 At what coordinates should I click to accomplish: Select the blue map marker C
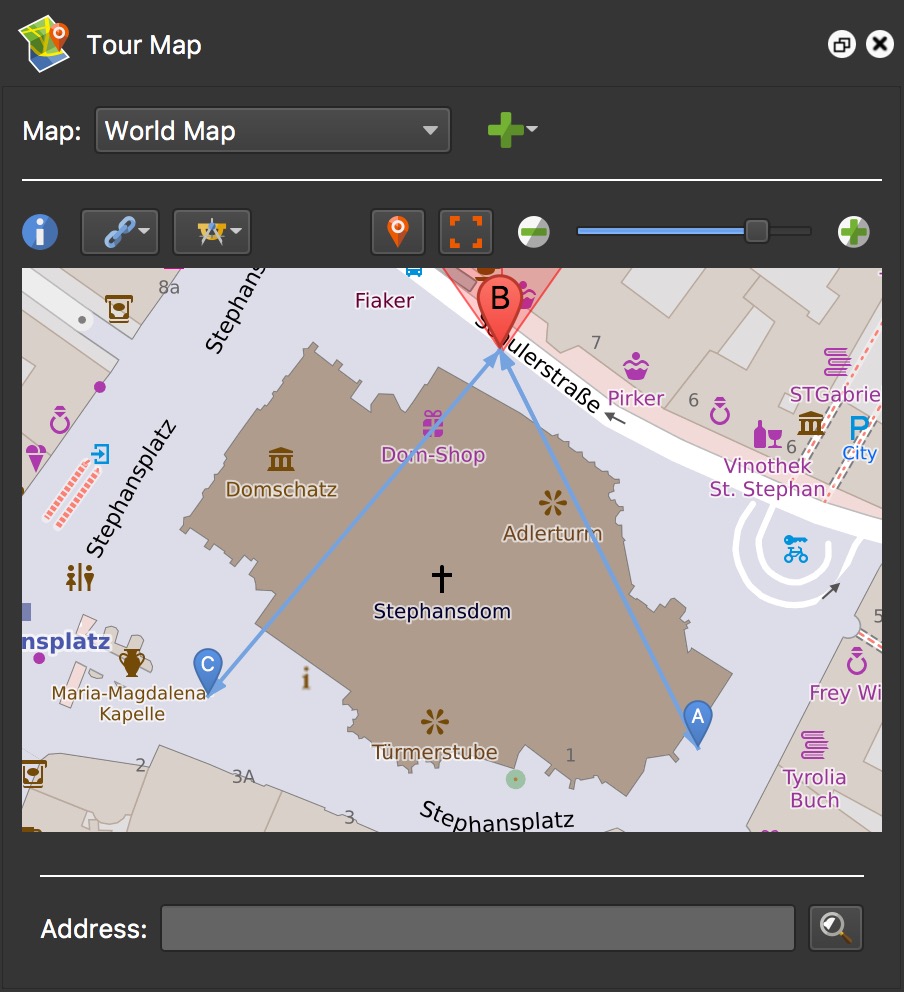207,667
